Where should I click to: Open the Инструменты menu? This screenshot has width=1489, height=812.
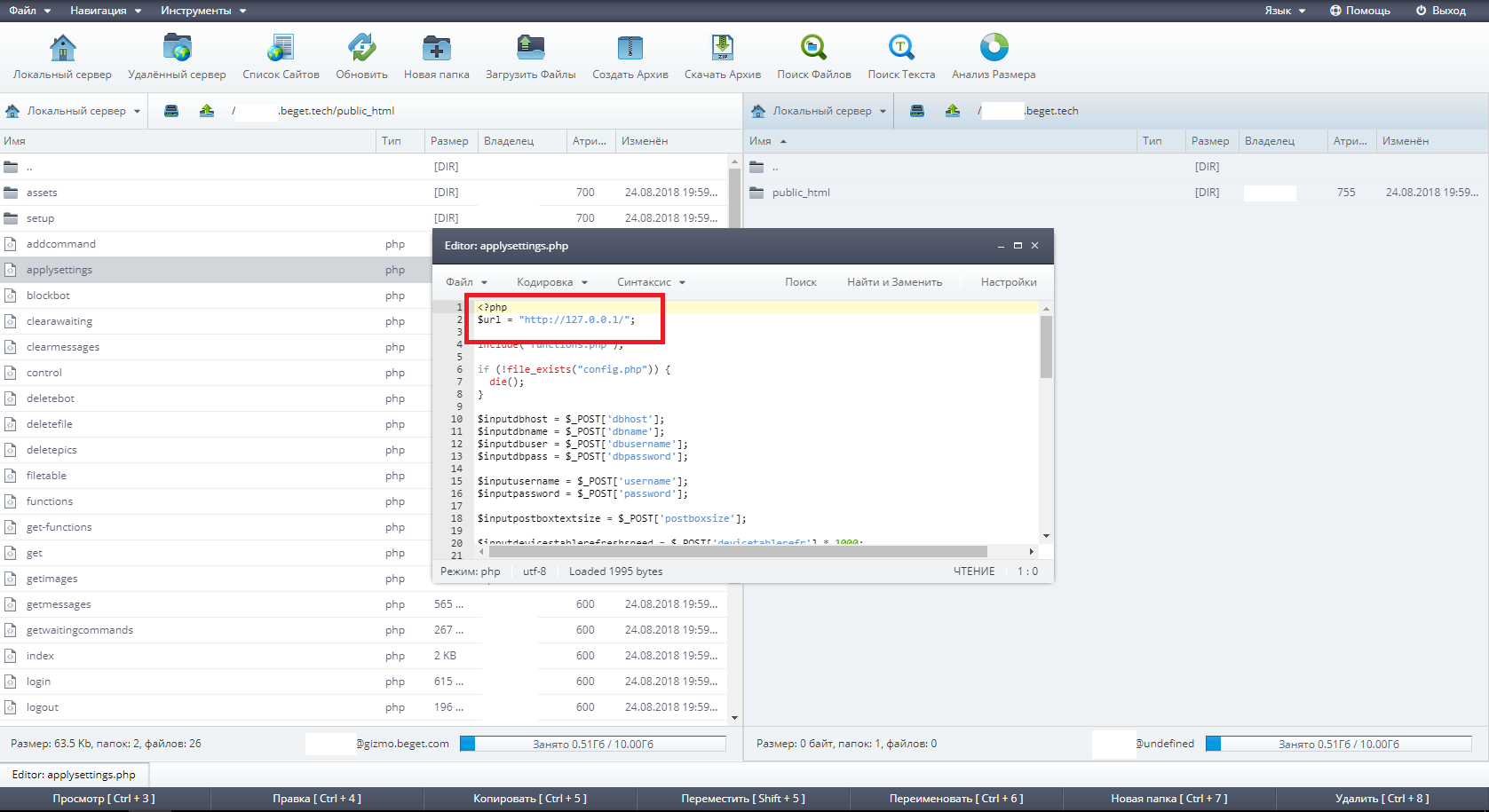tap(203, 11)
